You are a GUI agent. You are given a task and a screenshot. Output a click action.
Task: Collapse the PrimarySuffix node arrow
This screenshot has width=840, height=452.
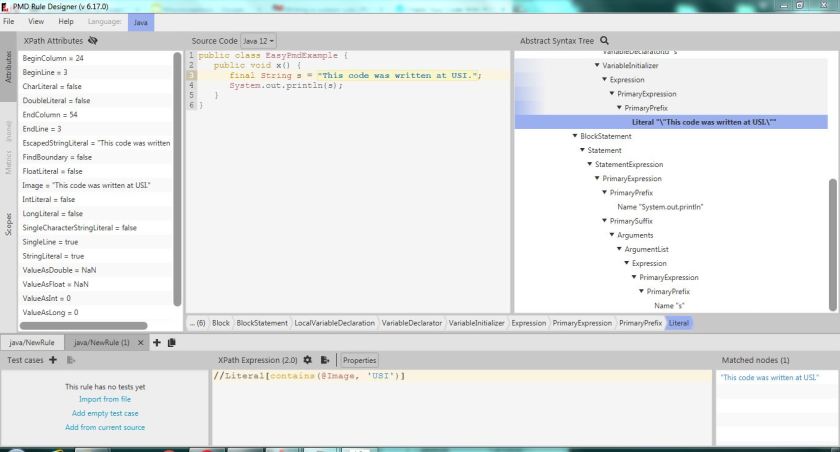click(604, 221)
